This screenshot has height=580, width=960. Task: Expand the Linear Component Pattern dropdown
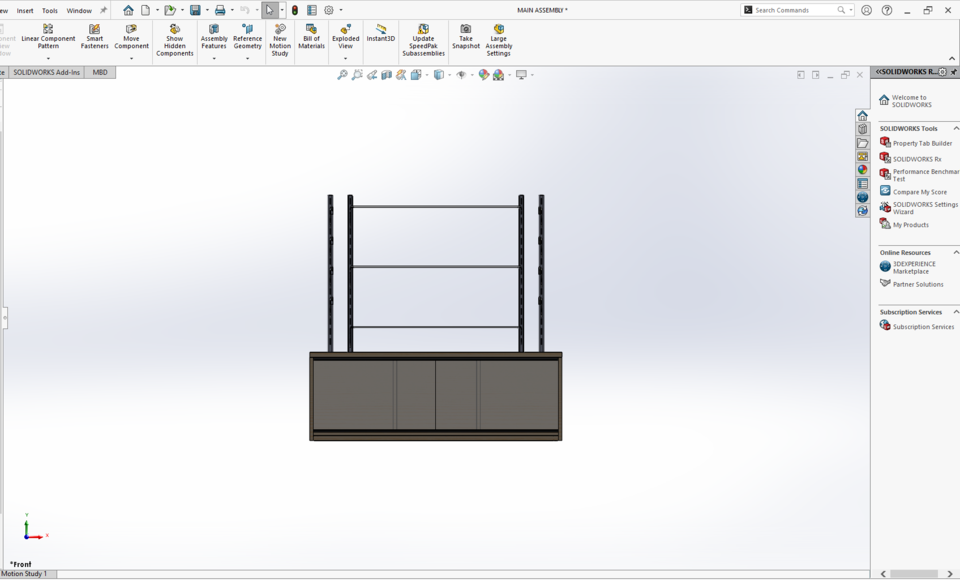[x=50, y=58]
